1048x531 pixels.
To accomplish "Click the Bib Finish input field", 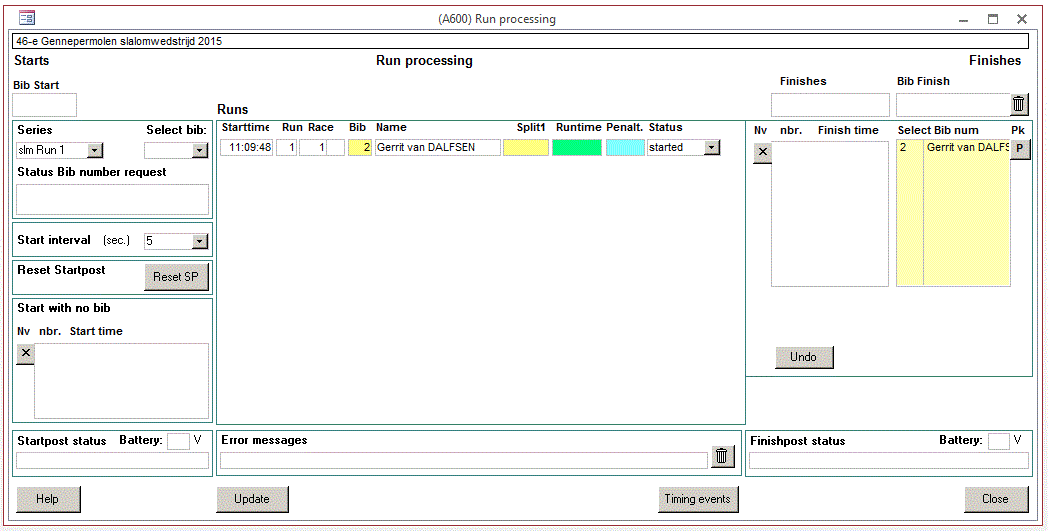I will coord(953,105).
